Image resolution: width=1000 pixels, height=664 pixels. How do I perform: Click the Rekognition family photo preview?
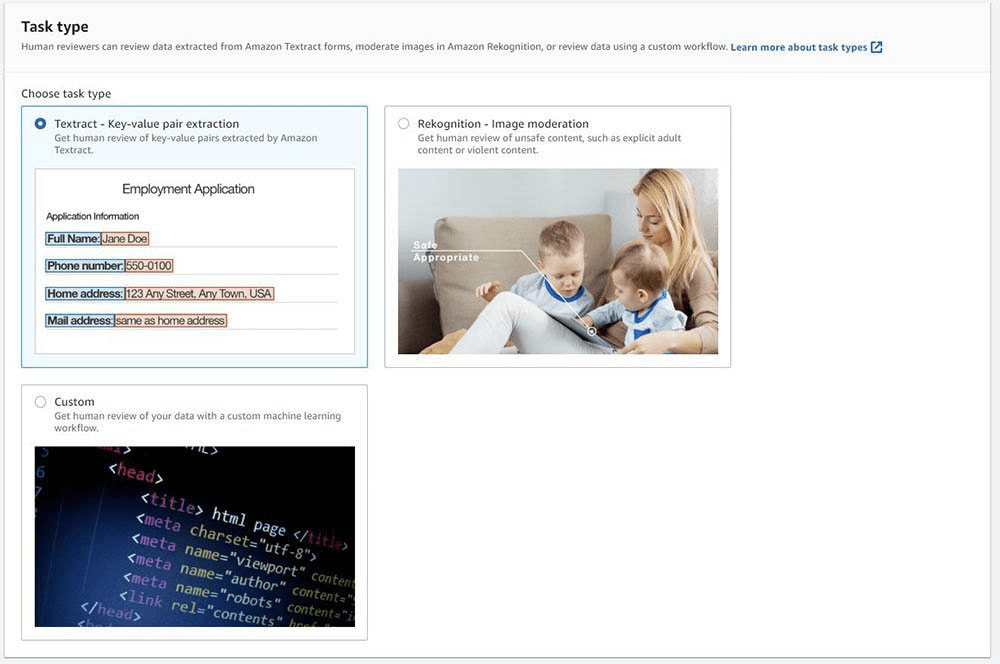[x=558, y=261]
